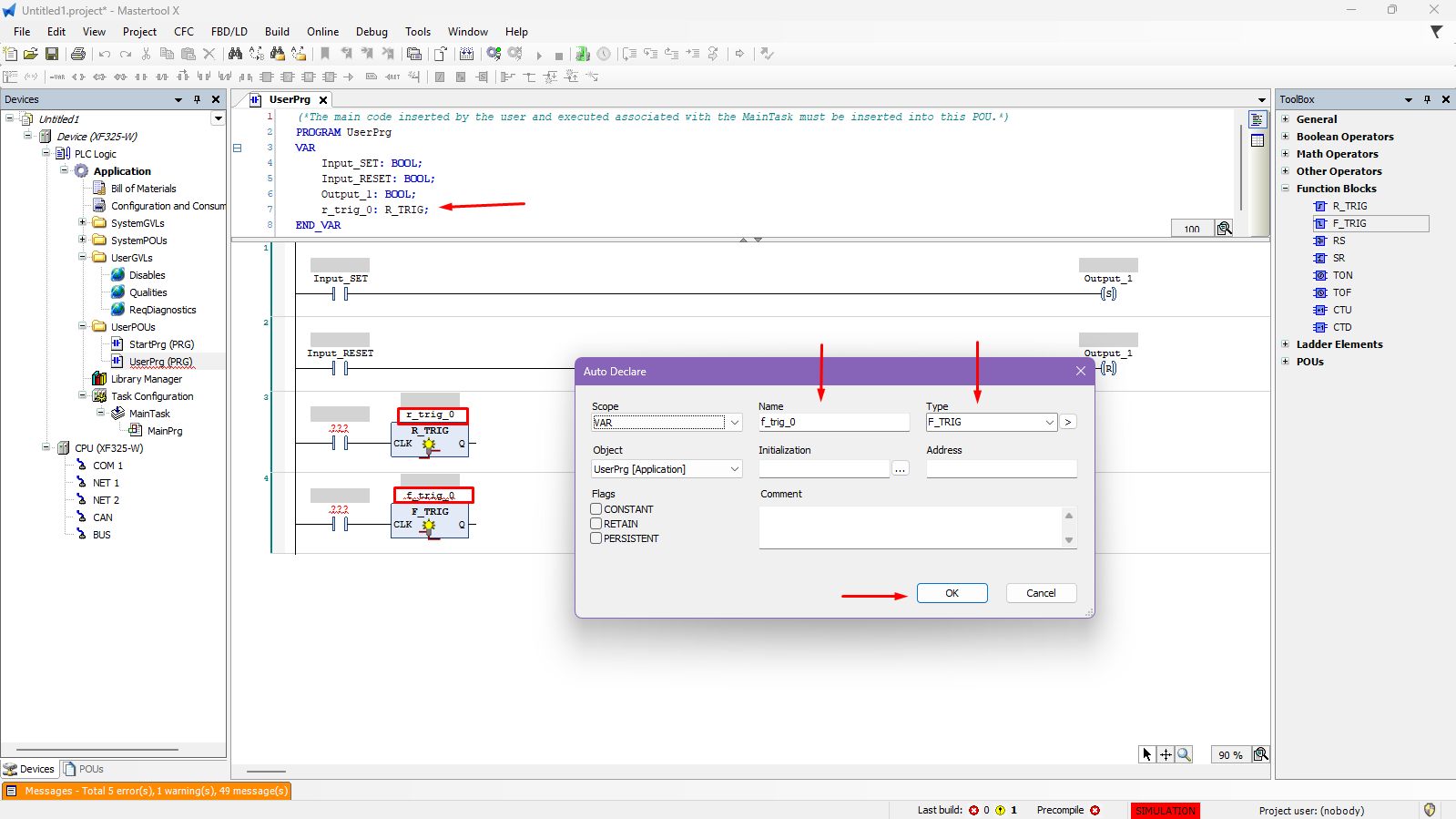Screen dimensions: 1456x819
Task: Click the Name field containing f_trig_0
Action: tap(832, 423)
